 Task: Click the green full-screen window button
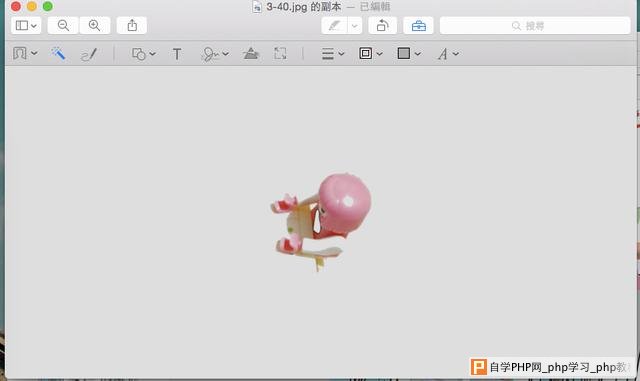tap(48, 6)
